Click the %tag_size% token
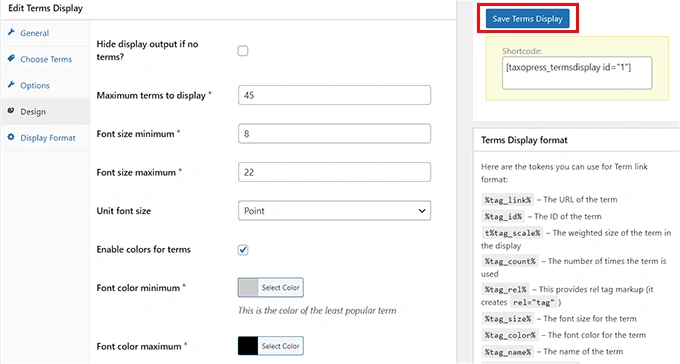 coord(508,319)
